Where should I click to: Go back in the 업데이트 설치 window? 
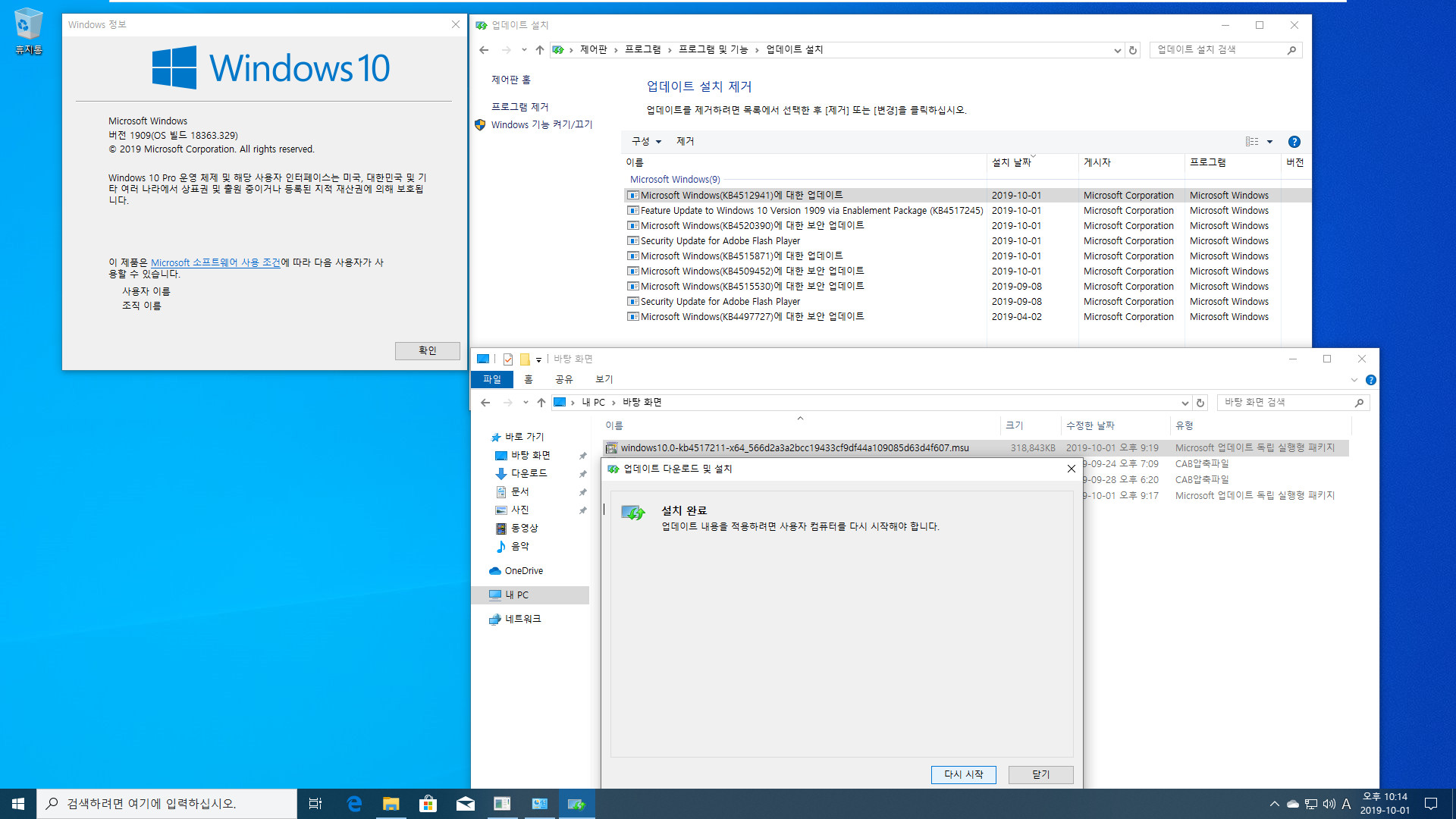(x=484, y=50)
